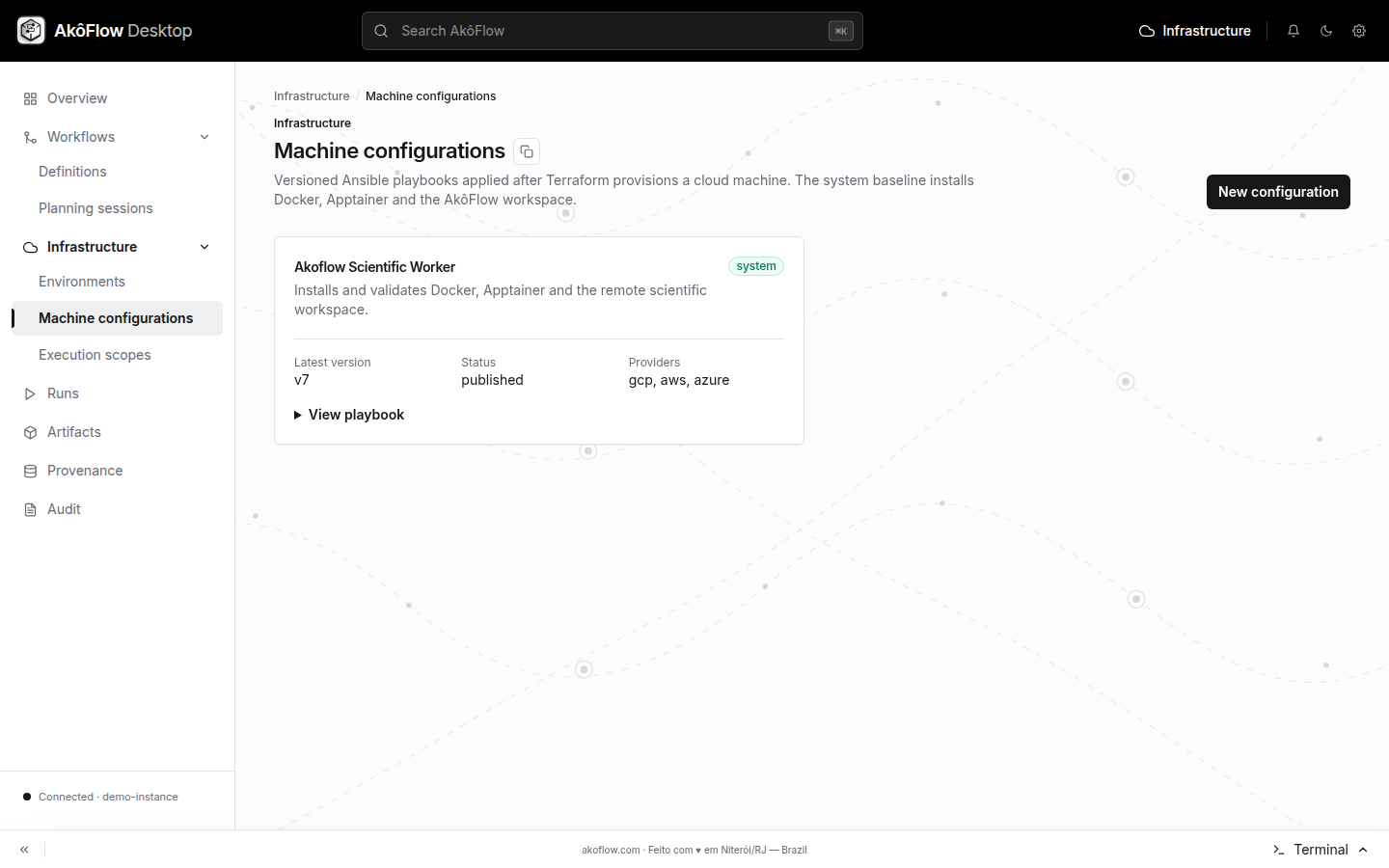Click the status value published
The height and width of the screenshot is (868, 1389).
tap(492, 380)
